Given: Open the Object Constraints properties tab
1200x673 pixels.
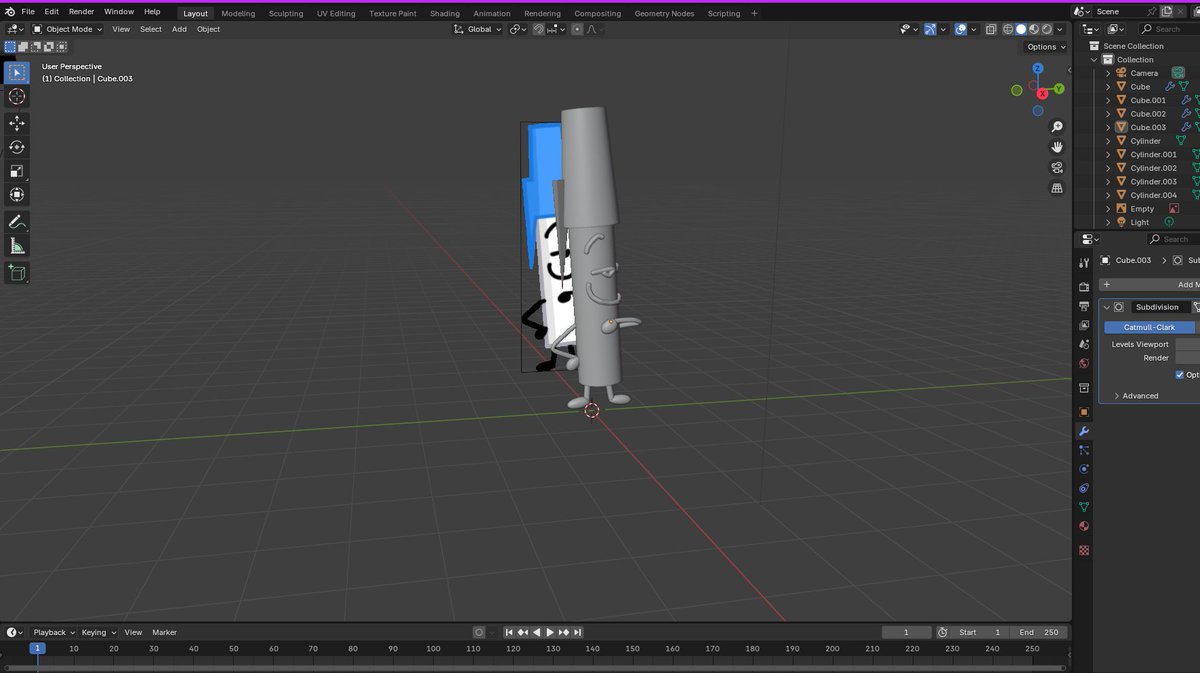Looking at the screenshot, I should [x=1084, y=488].
